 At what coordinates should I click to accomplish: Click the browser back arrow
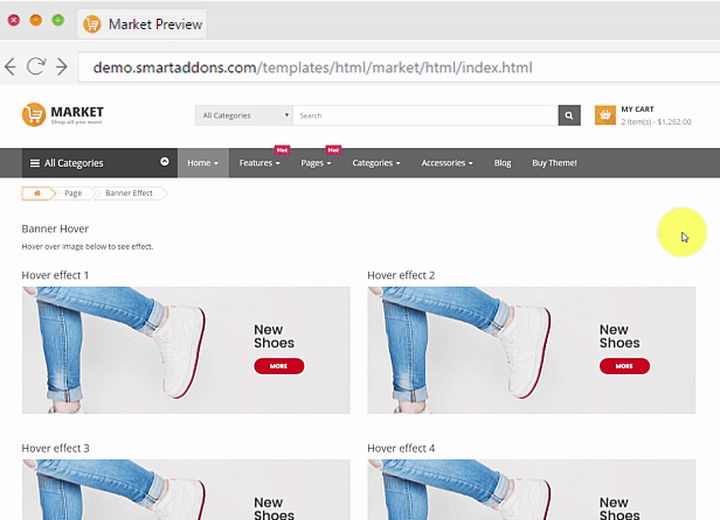11,67
